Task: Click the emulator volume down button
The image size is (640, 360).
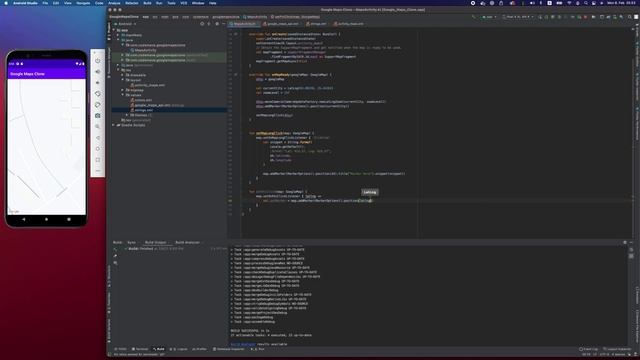Action: pyautogui.click(x=98, y=83)
